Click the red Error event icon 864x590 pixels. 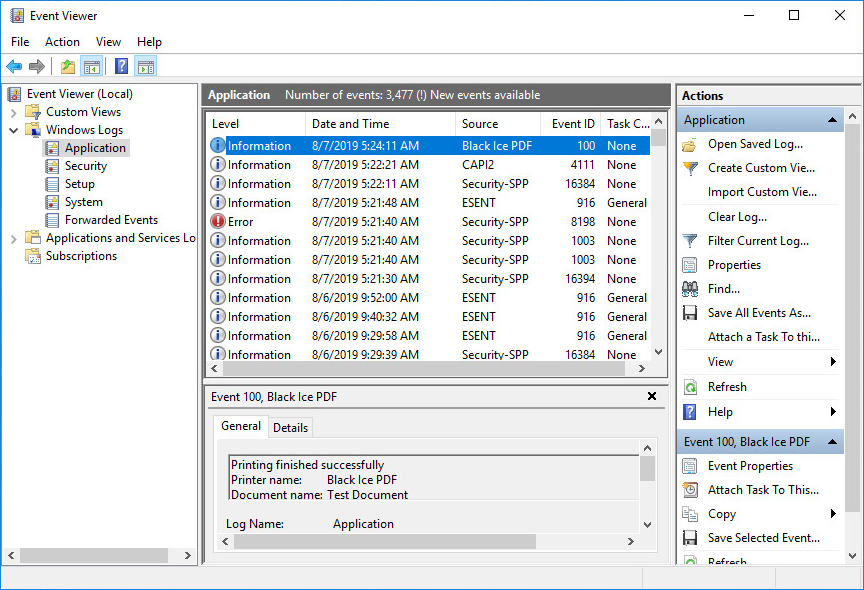tap(218, 222)
